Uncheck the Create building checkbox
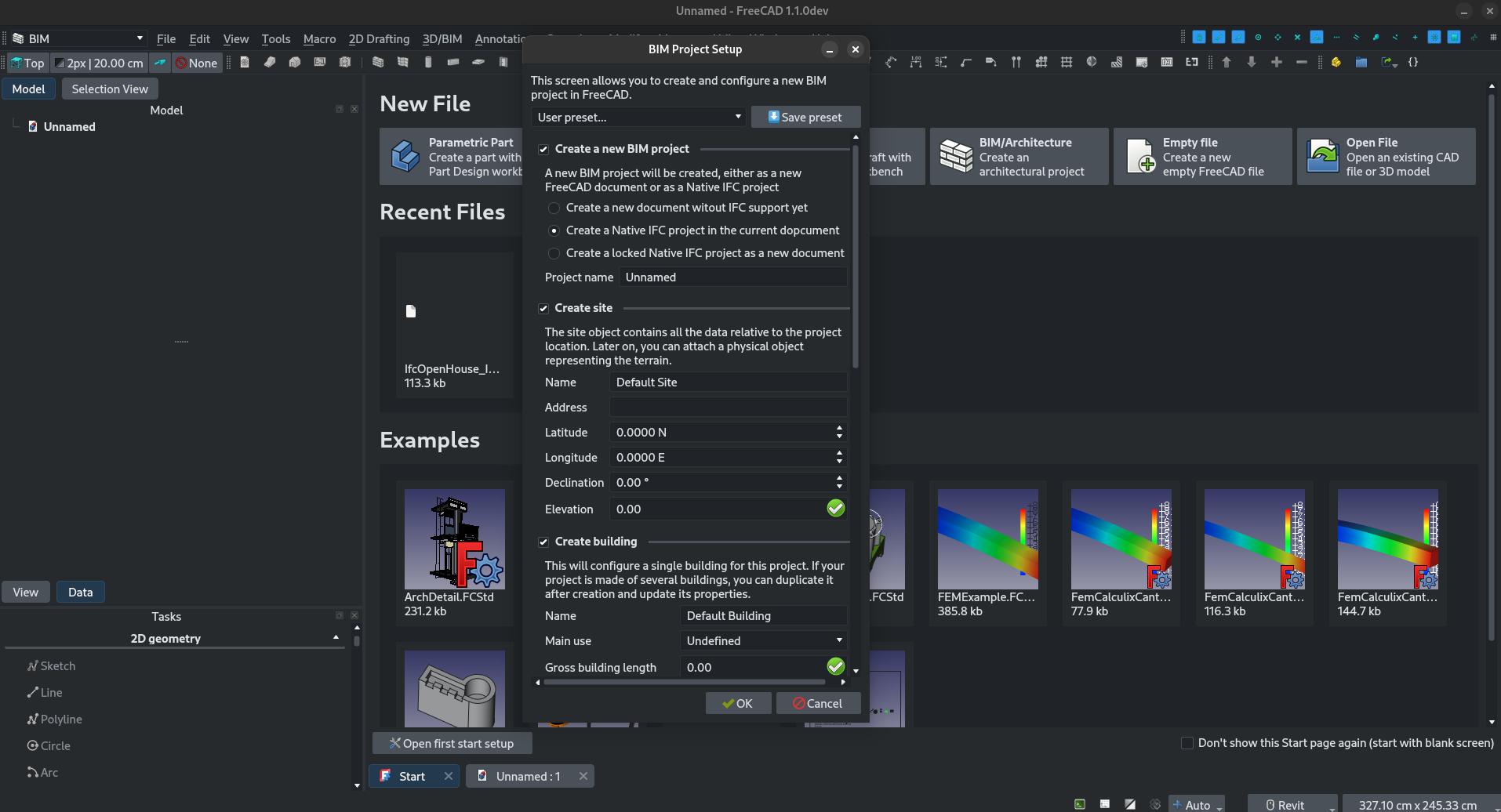 point(543,542)
